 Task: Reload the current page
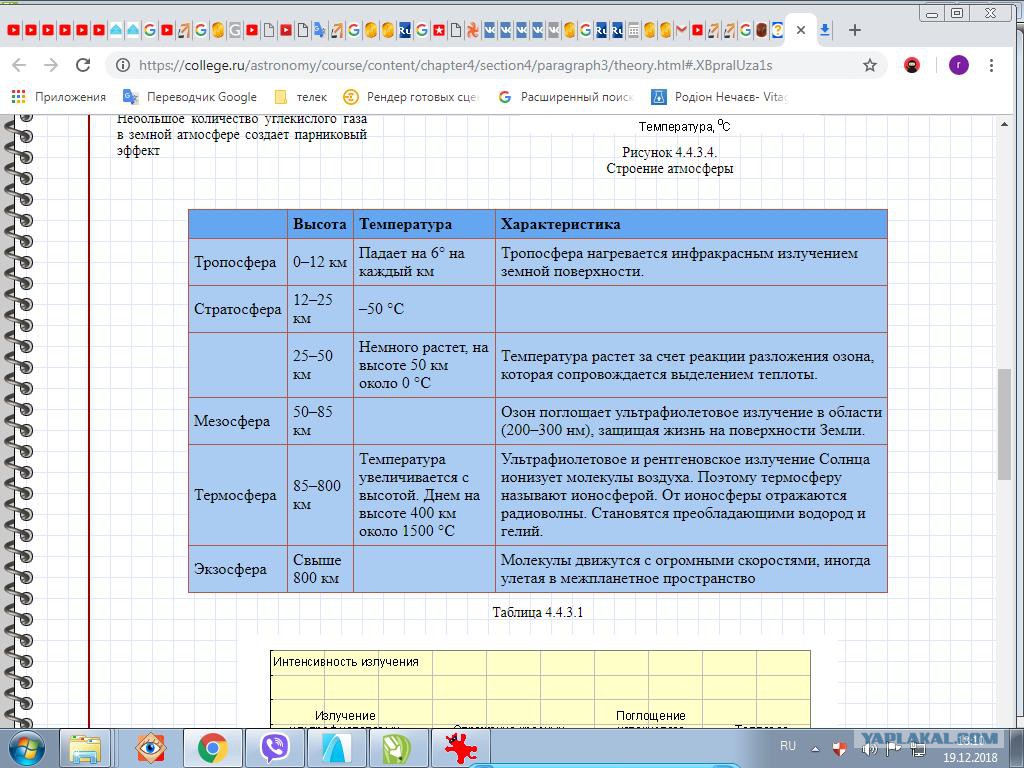click(x=83, y=65)
